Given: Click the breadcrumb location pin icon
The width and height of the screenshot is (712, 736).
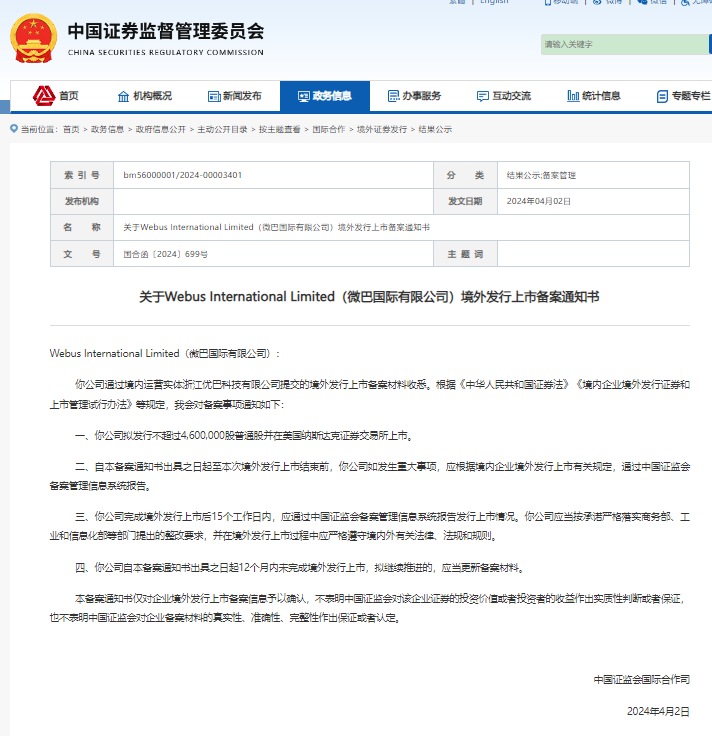Looking at the screenshot, I should [14, 129].
